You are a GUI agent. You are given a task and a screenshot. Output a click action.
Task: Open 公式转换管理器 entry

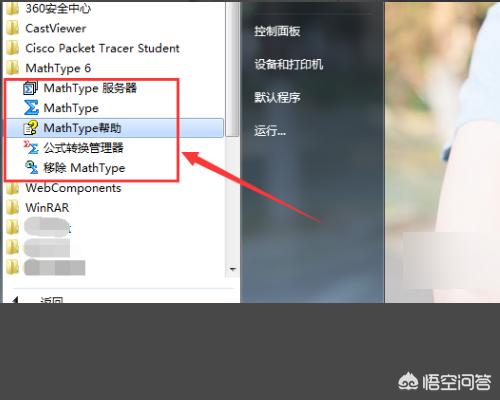83,148
